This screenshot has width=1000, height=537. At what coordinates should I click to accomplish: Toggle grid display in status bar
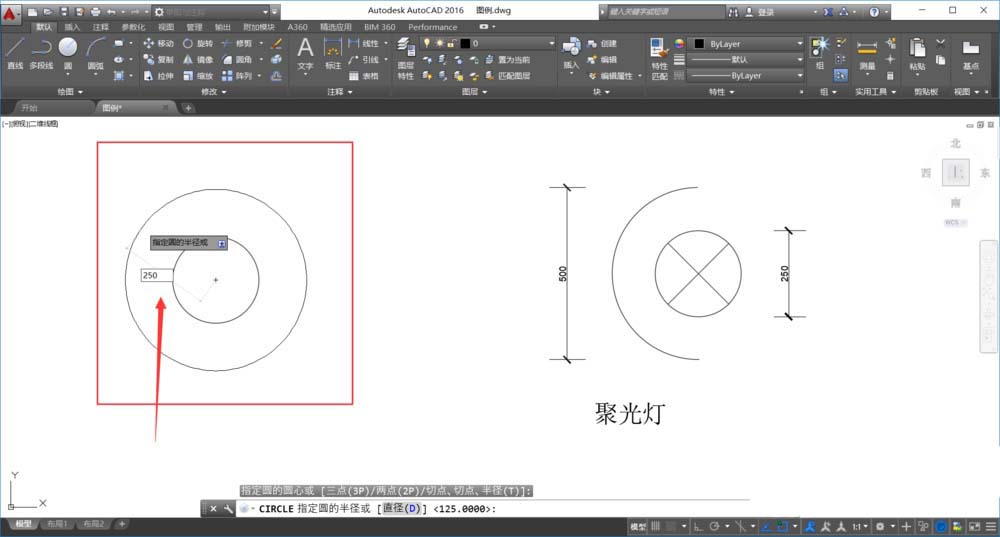pos(657,526)
